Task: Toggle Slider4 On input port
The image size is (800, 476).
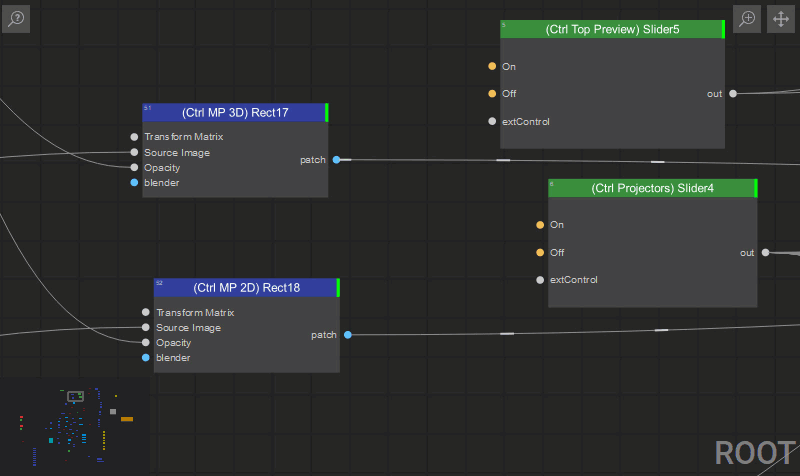Action: pos(540,224)
